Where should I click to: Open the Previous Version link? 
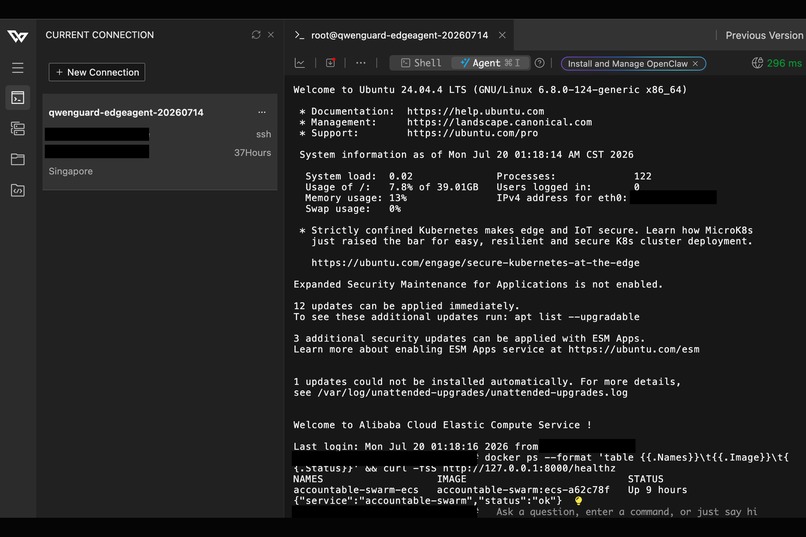click(764, 35)
